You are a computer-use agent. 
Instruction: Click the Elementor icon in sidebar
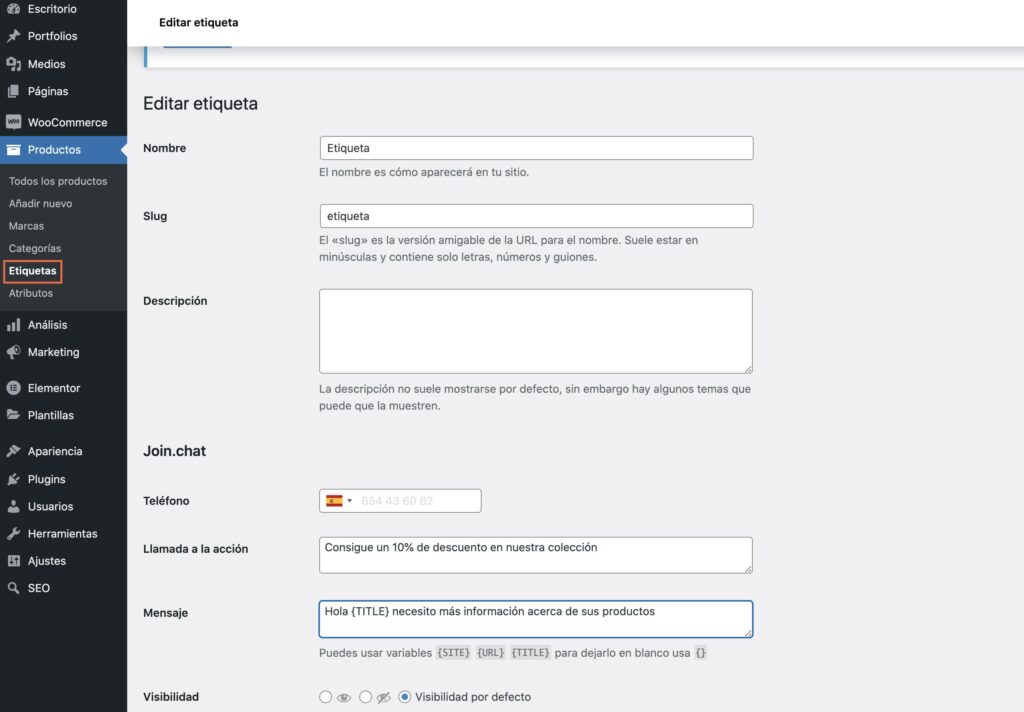pos(13,388)
